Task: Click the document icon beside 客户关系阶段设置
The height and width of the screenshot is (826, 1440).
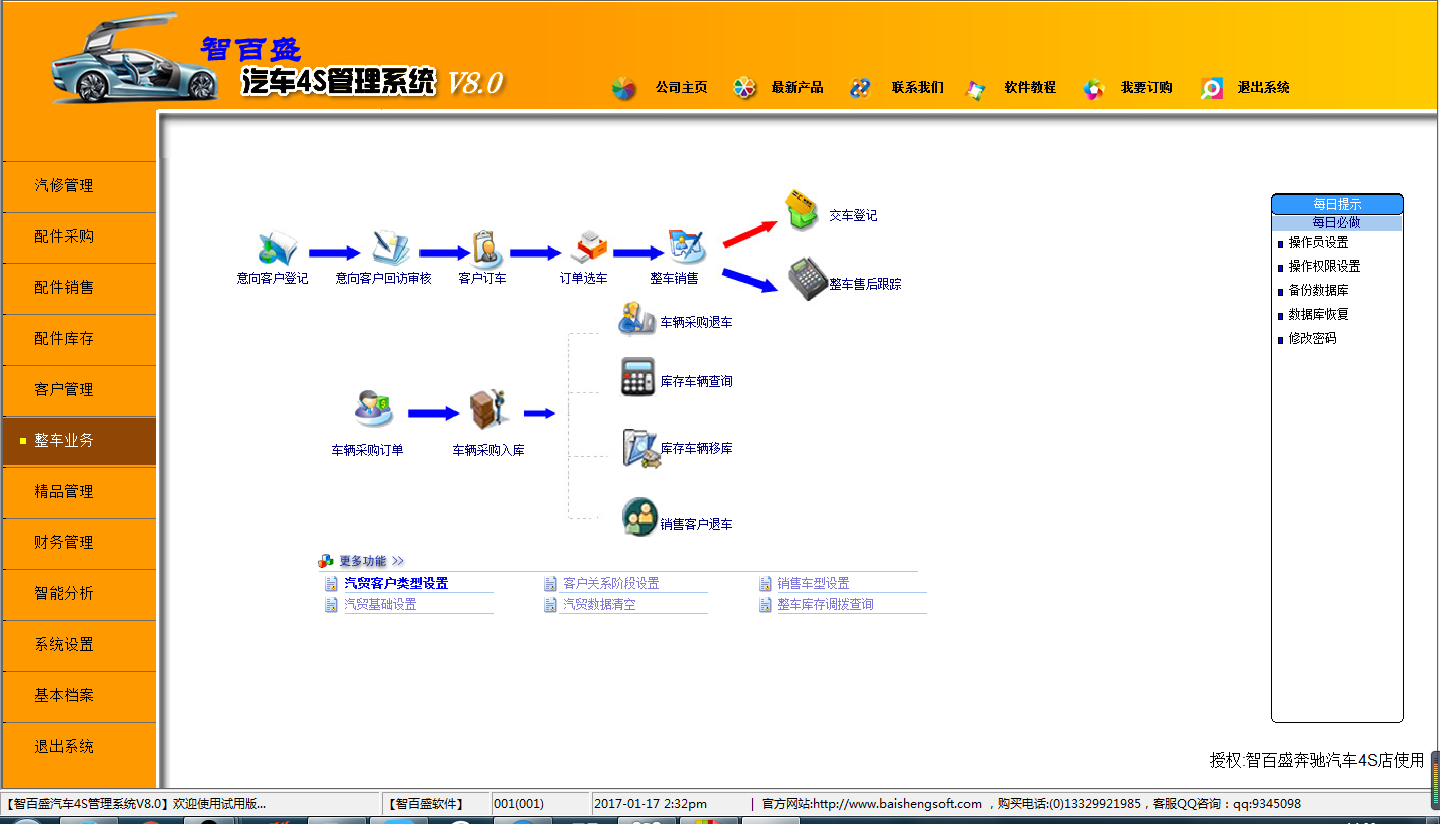Action: [550, 584]
